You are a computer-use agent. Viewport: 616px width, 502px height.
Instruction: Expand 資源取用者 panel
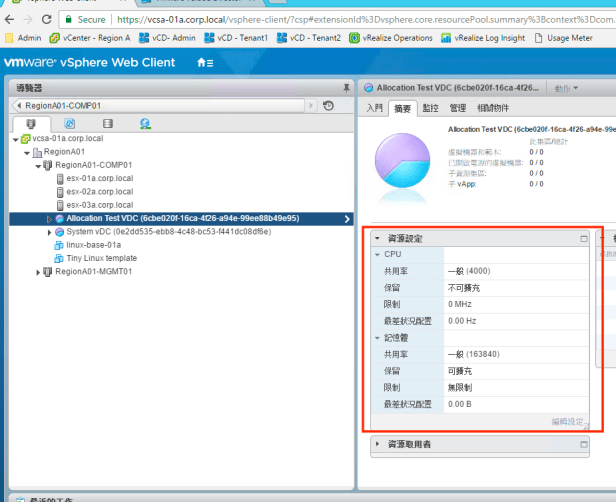coord(377,444)
